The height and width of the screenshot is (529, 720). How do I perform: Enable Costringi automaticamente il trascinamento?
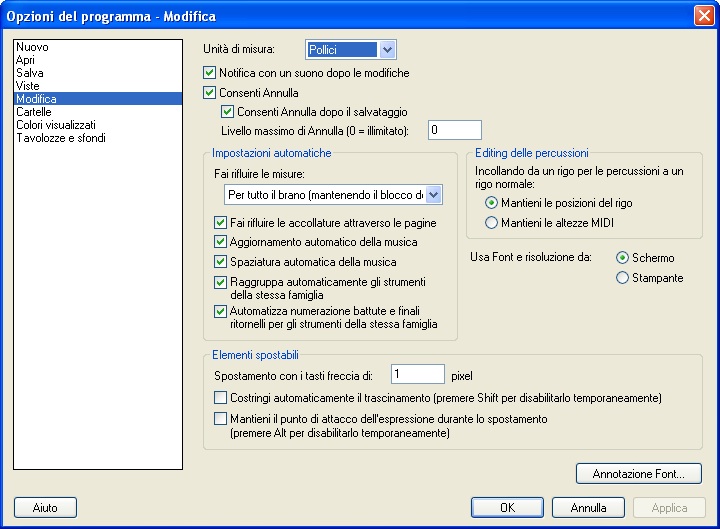[x=221, y=398]
